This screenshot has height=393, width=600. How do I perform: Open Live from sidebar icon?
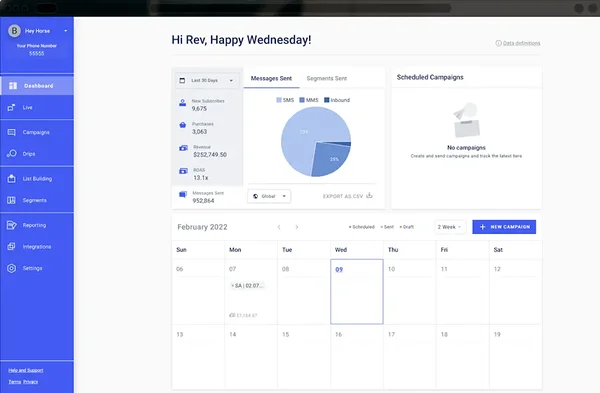pos(11,108)
